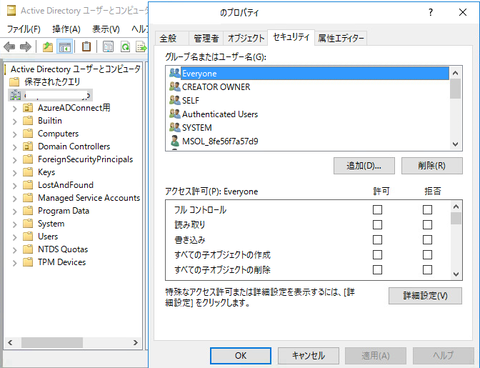
Task: Check Allow for 読み取り permission
Action: click(377, 225)
